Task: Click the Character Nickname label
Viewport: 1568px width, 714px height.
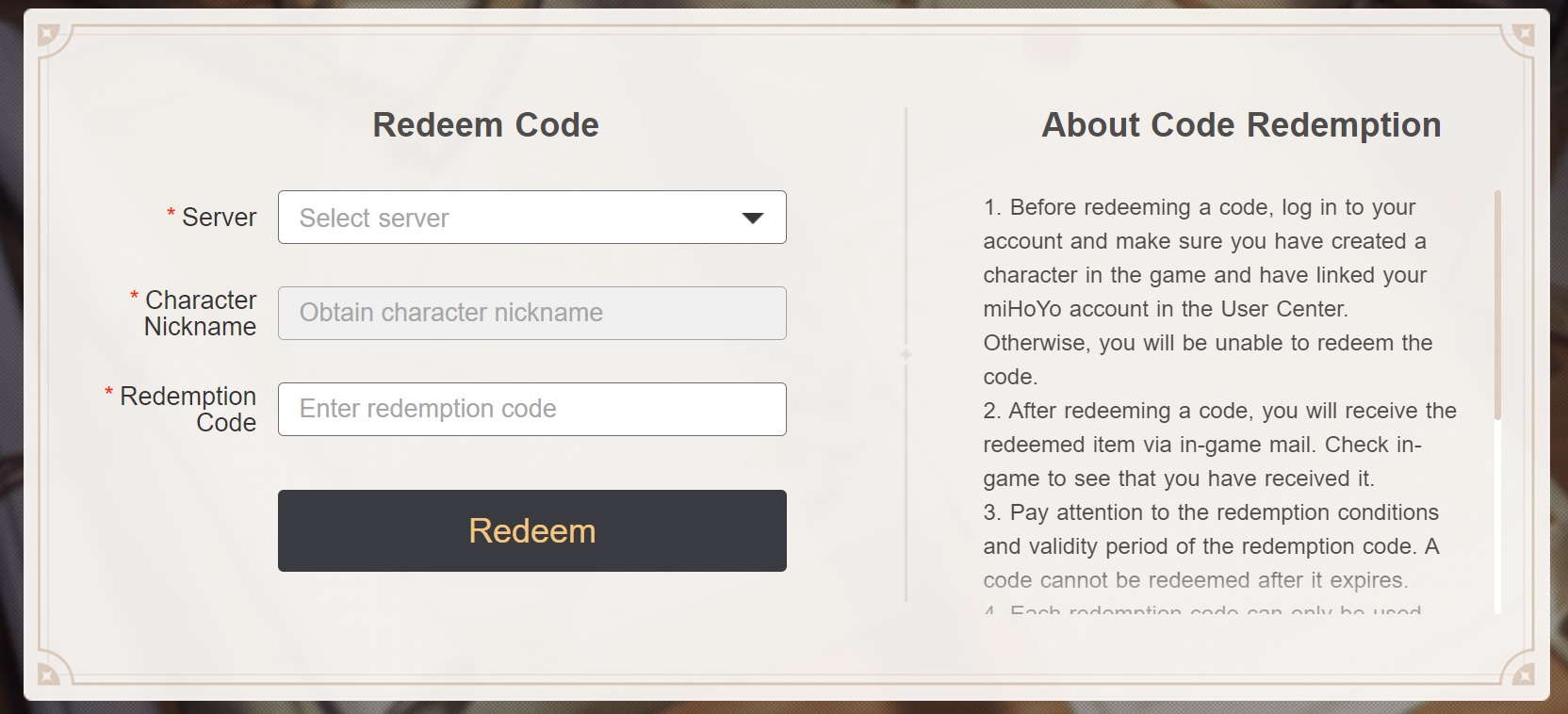Action: point(200,313)
